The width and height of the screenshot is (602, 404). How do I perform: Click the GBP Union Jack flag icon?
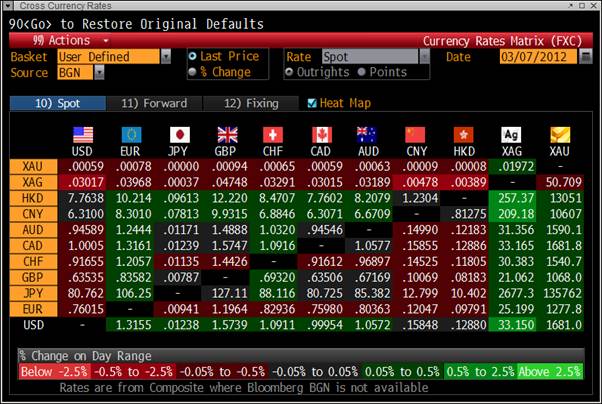pos(227,134)
